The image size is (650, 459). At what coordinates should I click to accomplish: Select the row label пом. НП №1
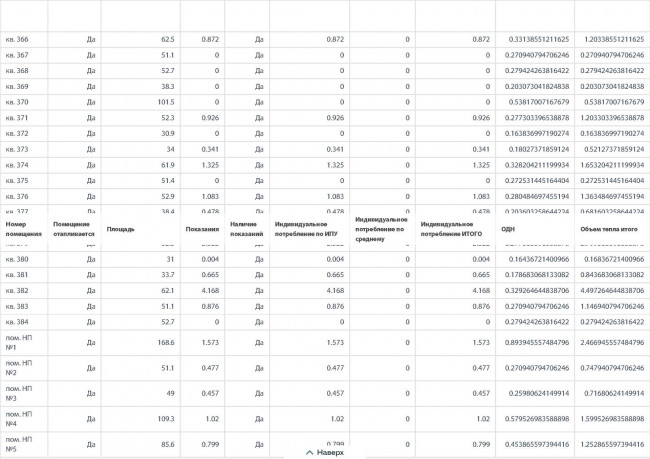click(19, 342)
